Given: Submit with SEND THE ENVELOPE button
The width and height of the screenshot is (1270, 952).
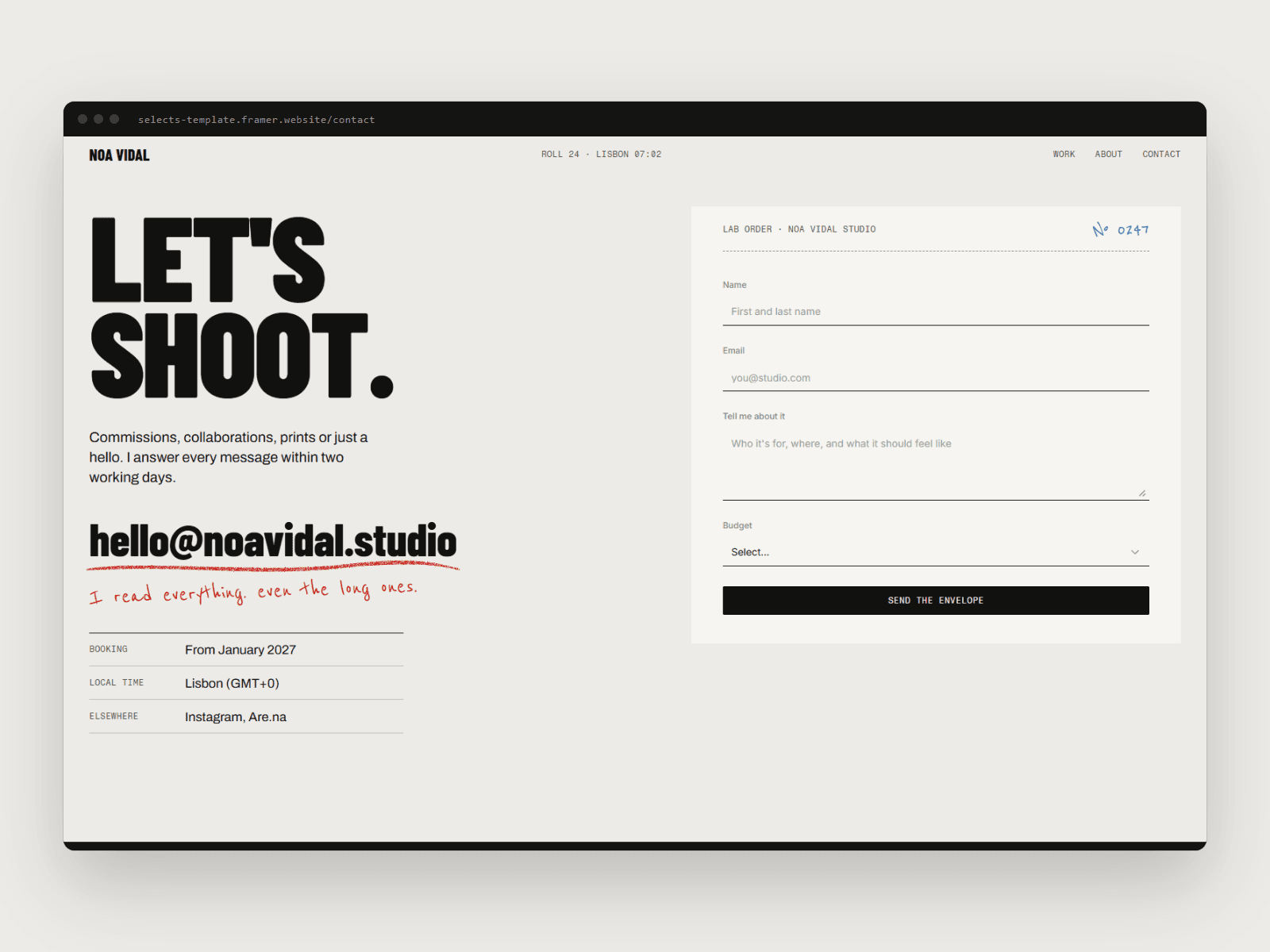Looking at the screenshot, I should 936,601.
